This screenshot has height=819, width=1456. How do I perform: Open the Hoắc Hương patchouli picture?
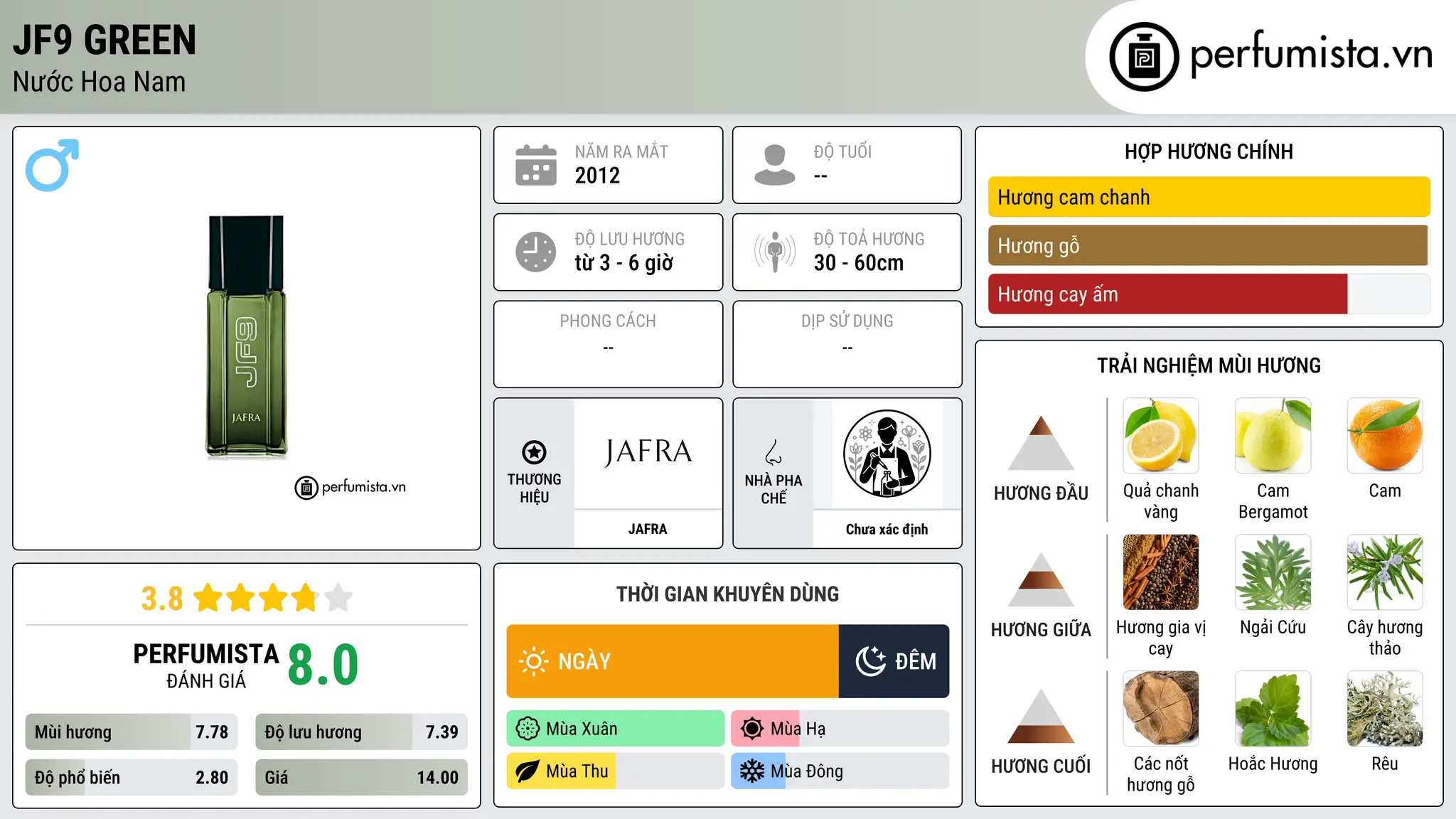(1273, 709)
